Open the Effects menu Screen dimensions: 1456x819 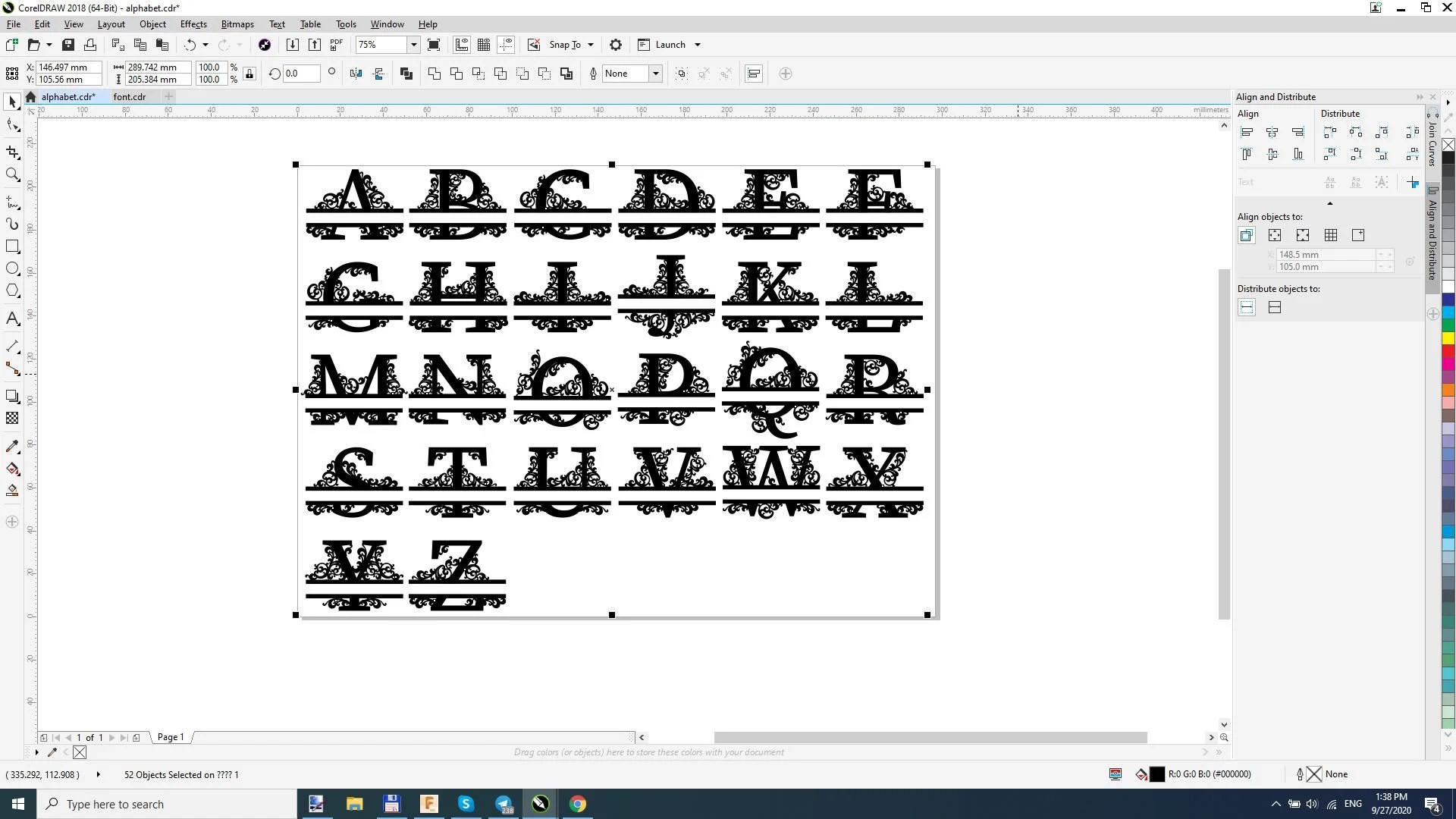point(193,24)
